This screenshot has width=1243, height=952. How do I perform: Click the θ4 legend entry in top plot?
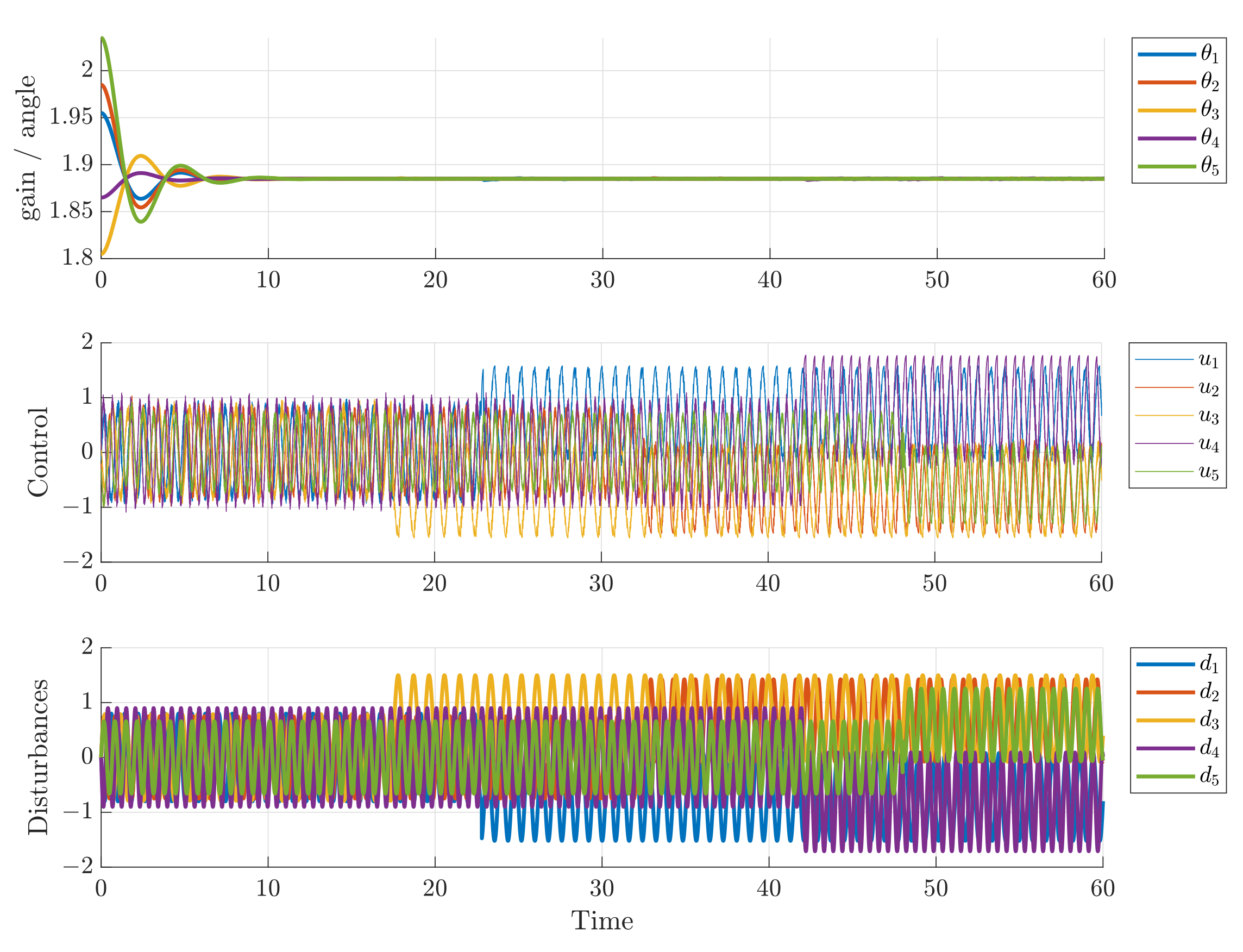[x=1178, y=138]
